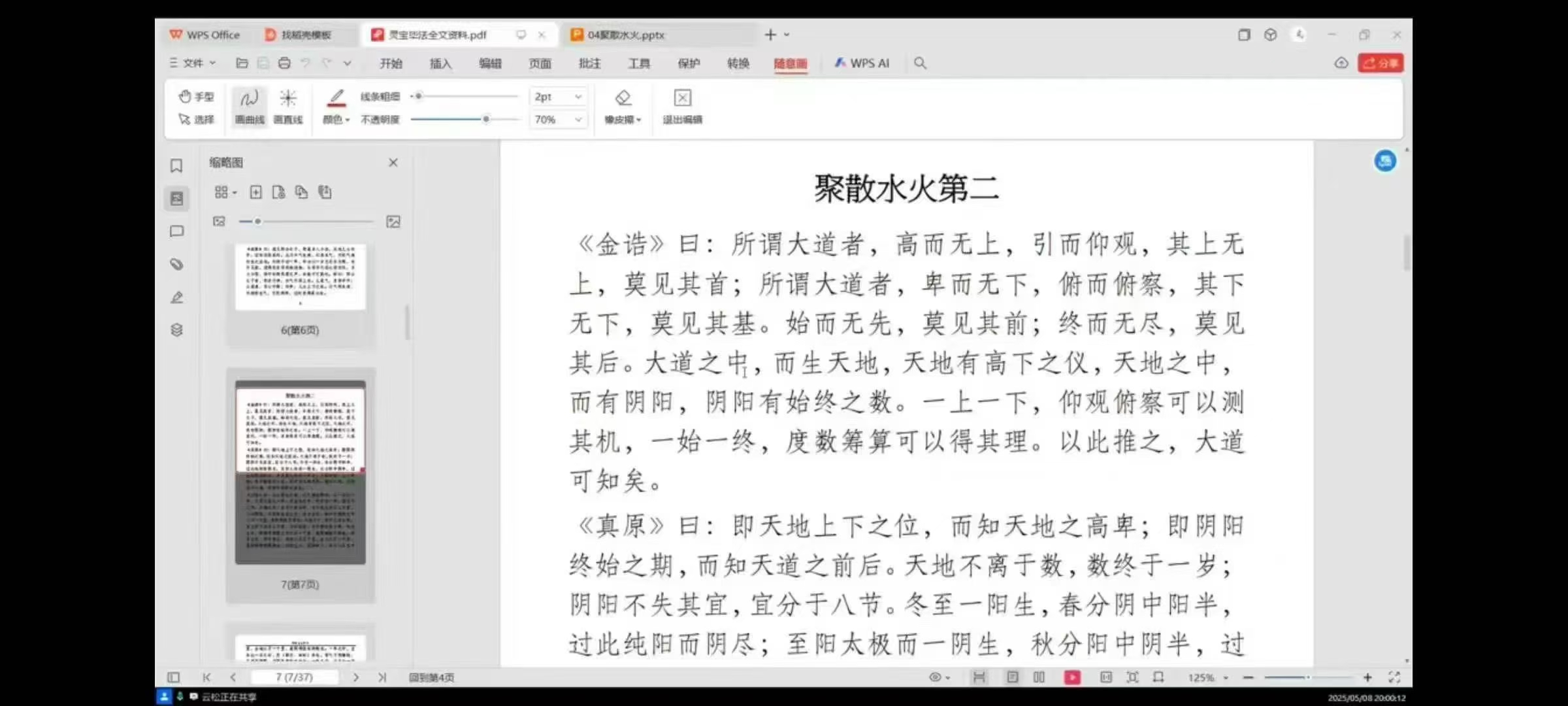Toggle two-page view in status bar
Screen dimensions: 1568x706
[1039, 677]
